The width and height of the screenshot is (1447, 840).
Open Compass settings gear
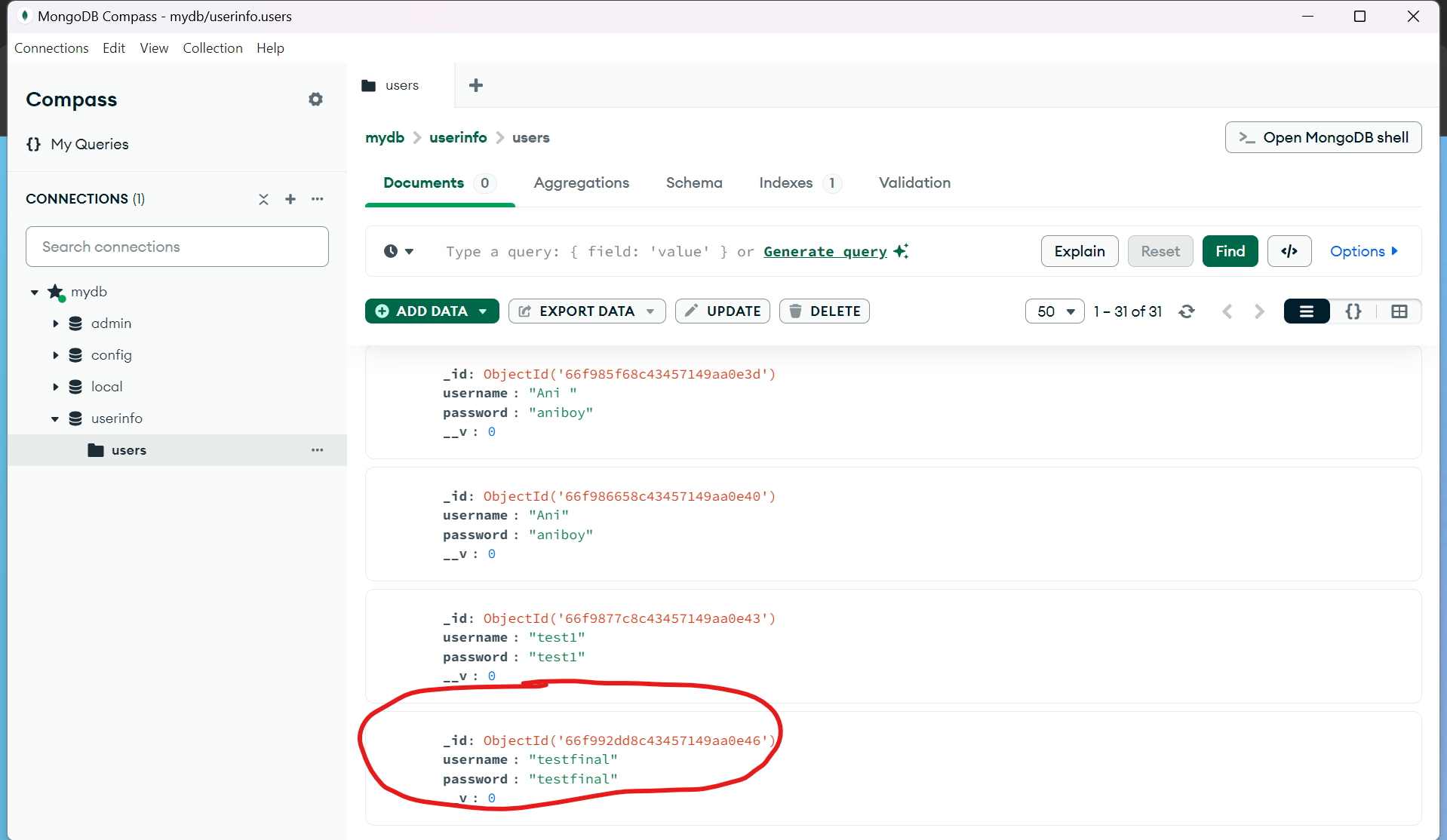coord(315,100)
